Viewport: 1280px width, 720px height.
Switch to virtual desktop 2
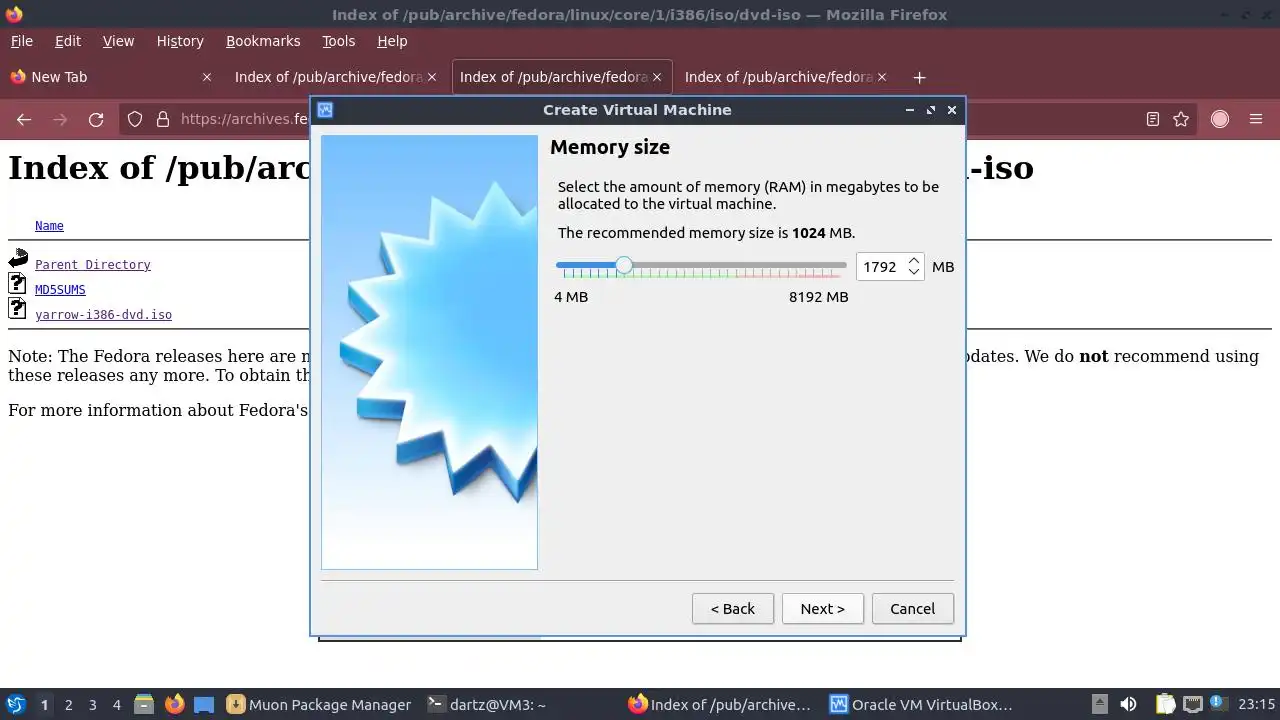click(68, 705)
